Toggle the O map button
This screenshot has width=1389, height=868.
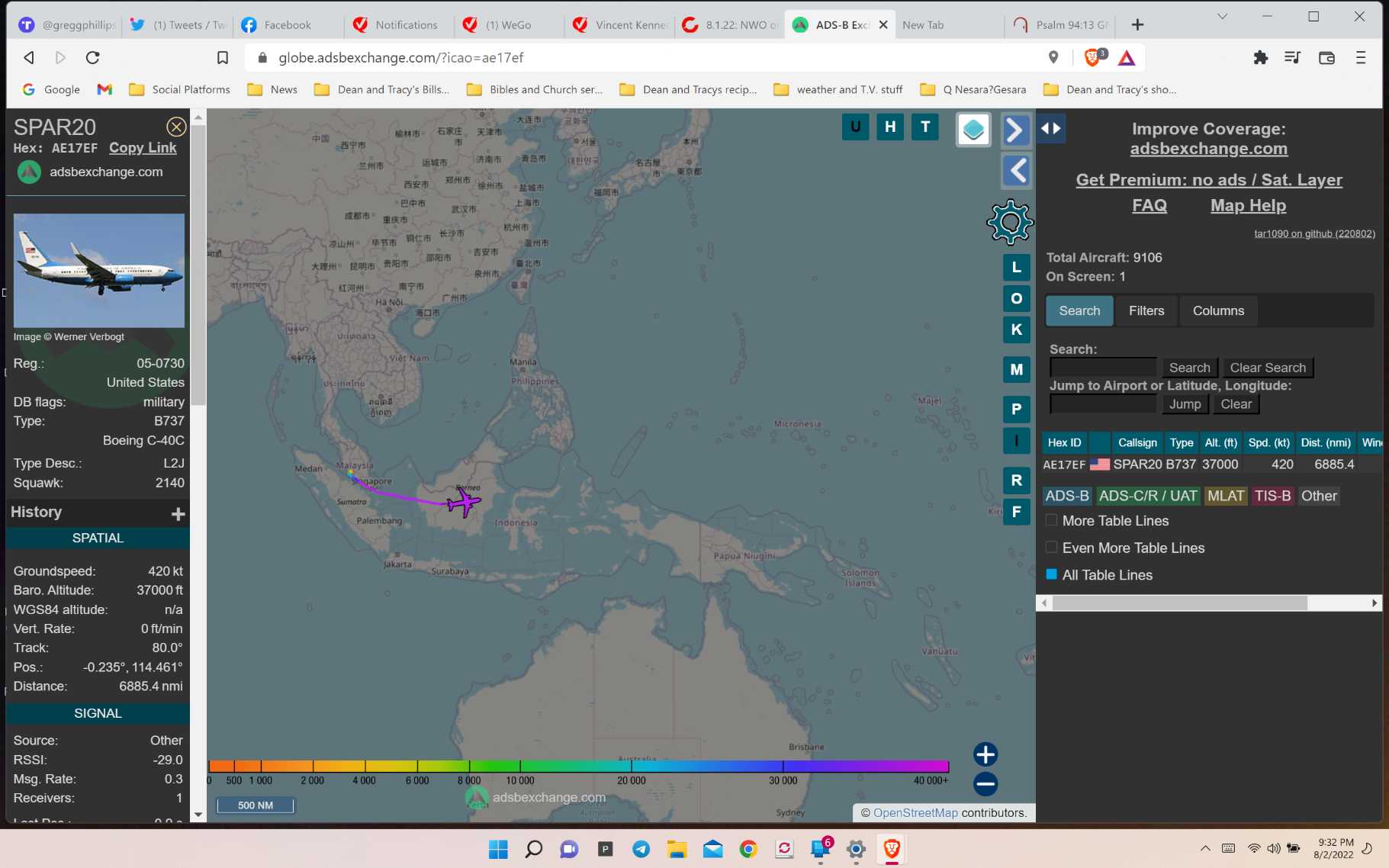(1016, 298)
